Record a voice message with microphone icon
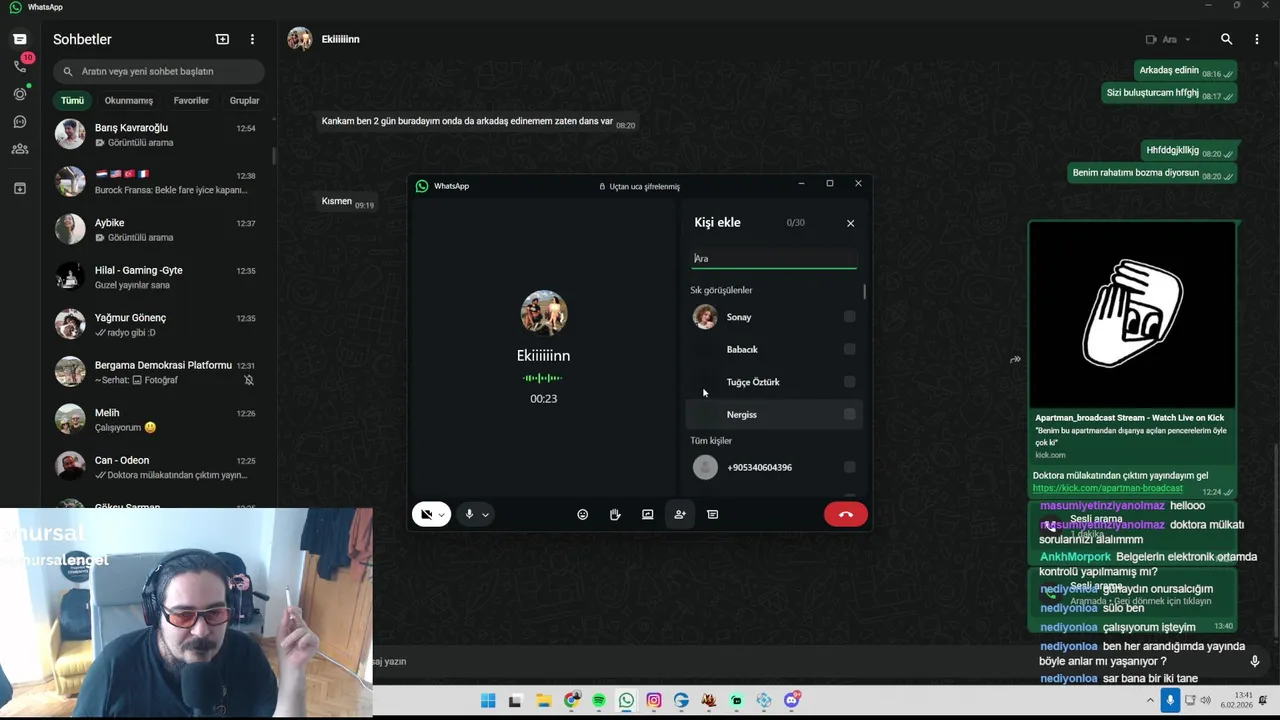1280x720 pixels. [x=1254, y=661]
